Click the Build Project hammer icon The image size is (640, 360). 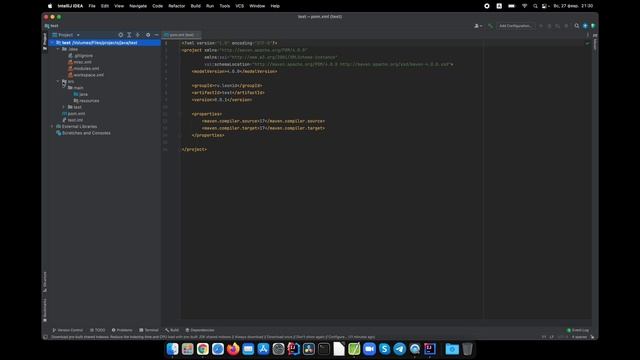tap(490, 26)
